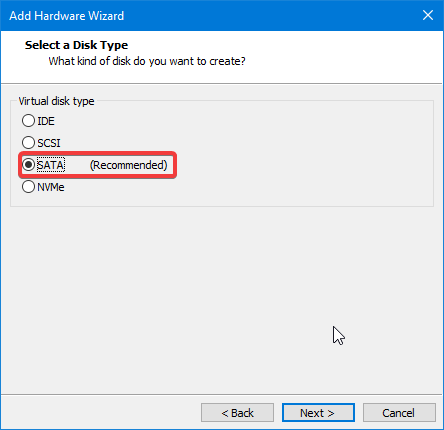Click the 'What kind of disk' subtitle
444x430 pixels.
click(147, 61)
